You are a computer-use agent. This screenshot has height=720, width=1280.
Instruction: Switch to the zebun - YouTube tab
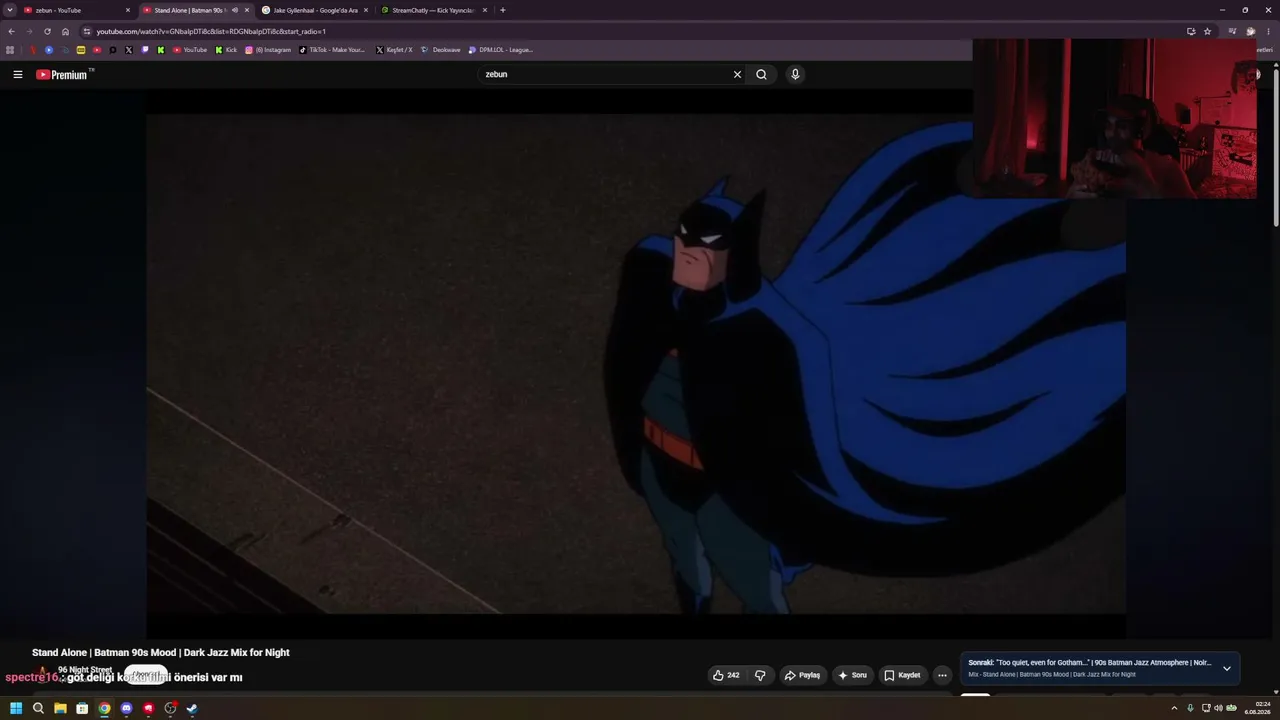pyautogui.click(x=77, y=10)
